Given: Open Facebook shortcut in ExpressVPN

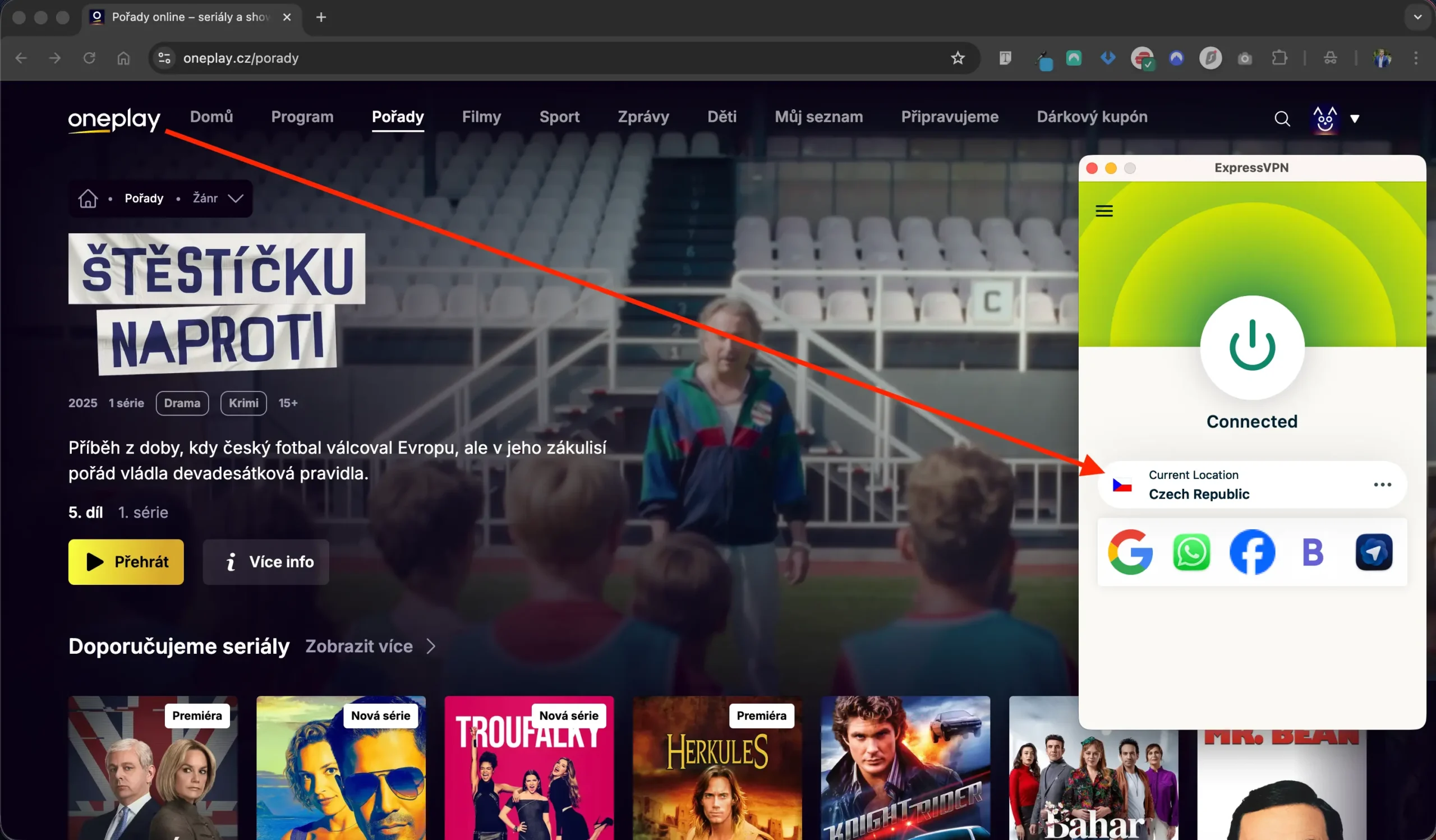Looking at the screenshot, I should [1251, 551].
